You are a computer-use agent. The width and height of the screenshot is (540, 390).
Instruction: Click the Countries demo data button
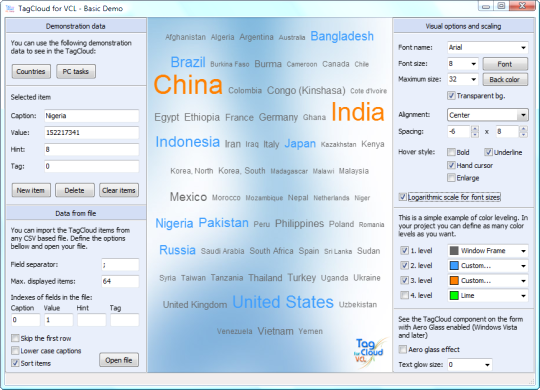(31, 71)
